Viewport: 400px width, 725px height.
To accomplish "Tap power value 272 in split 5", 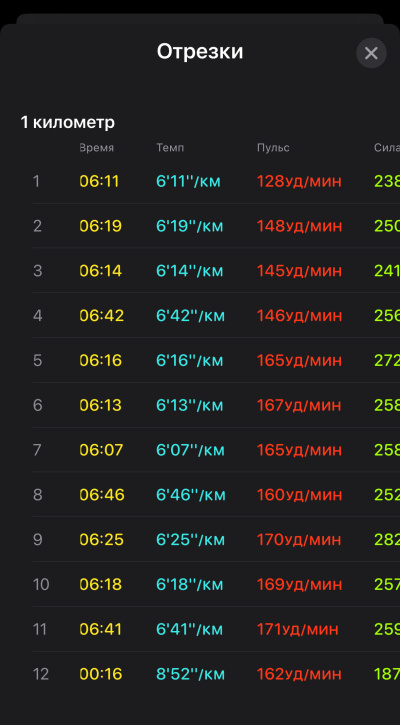I will (387, 360).
